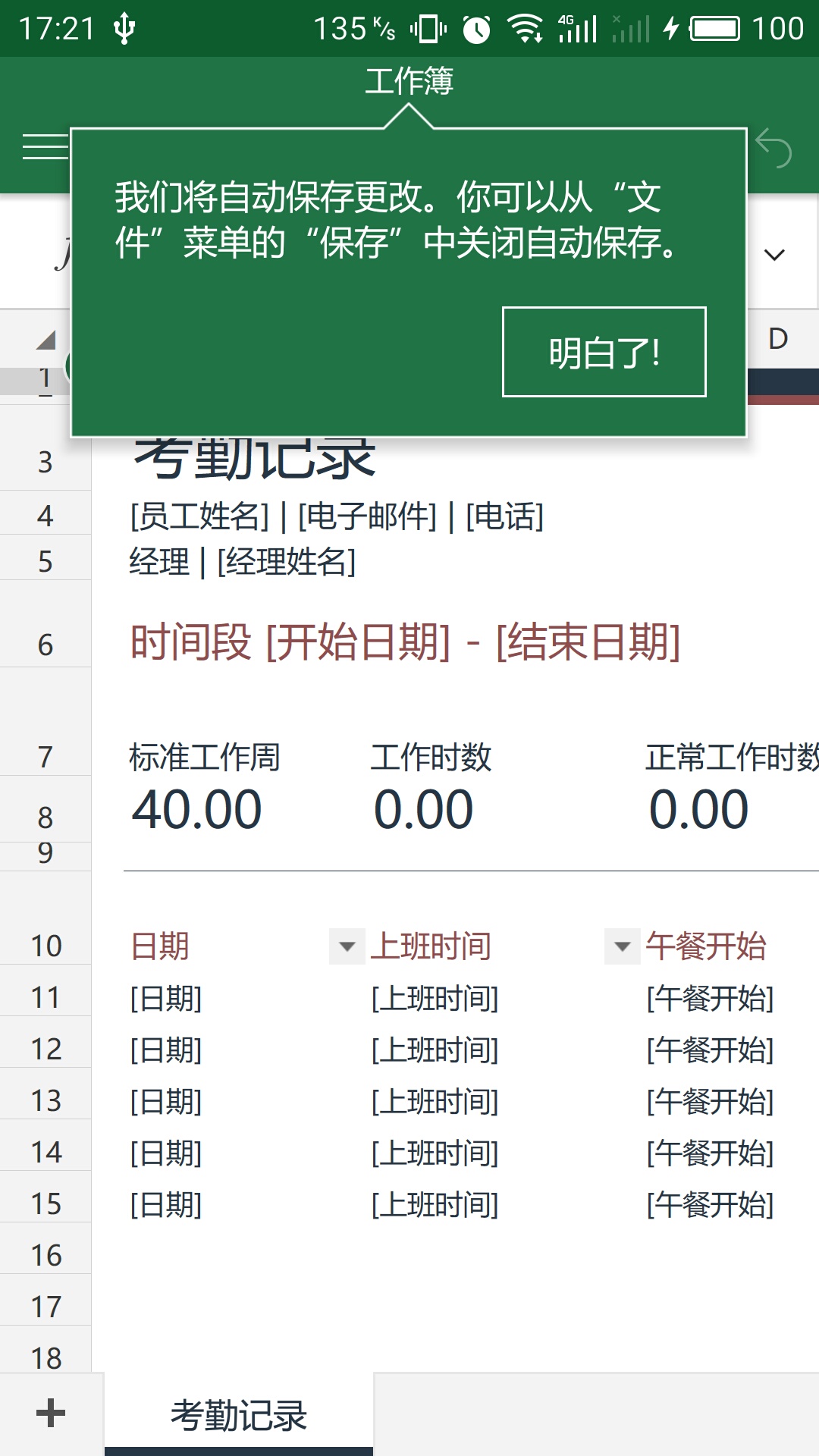Viewport: 819px width, 1456px height.
Task: Select the 上班时间 table header
Action: [x=430, y=946]
